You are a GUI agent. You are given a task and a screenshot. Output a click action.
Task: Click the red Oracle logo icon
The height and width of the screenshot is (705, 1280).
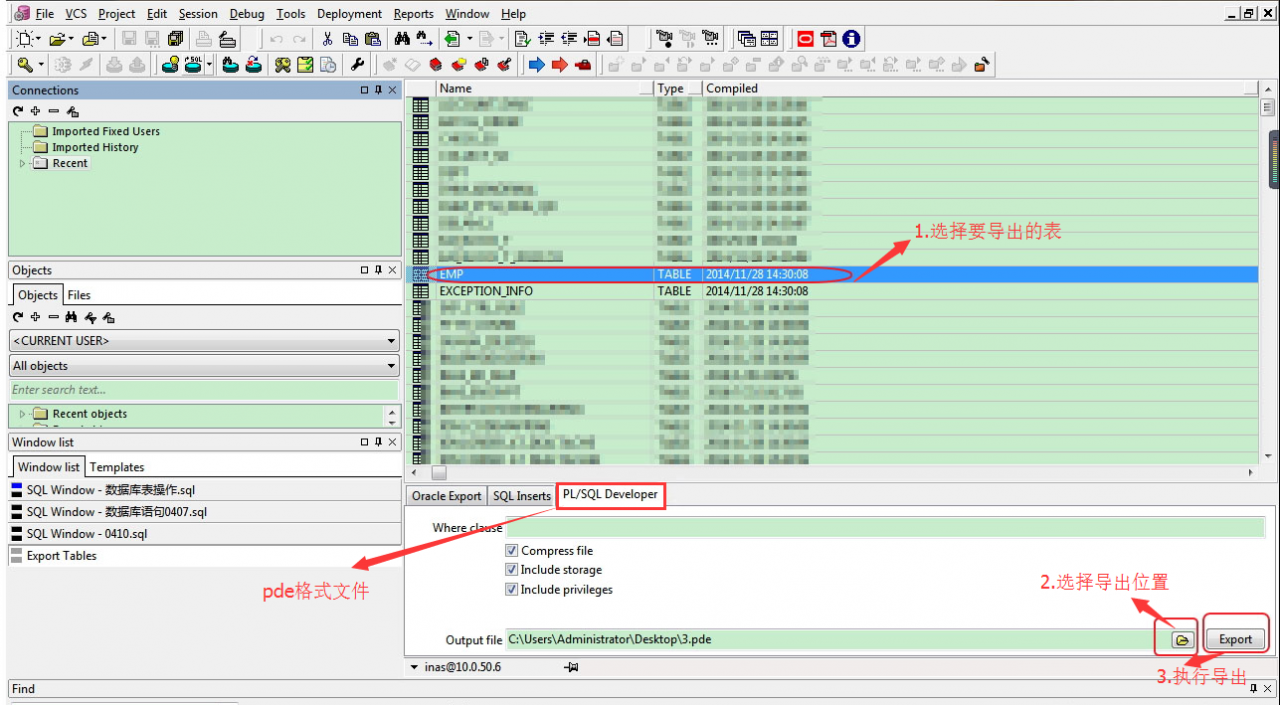pyautogui.click(x=805, y=39)
